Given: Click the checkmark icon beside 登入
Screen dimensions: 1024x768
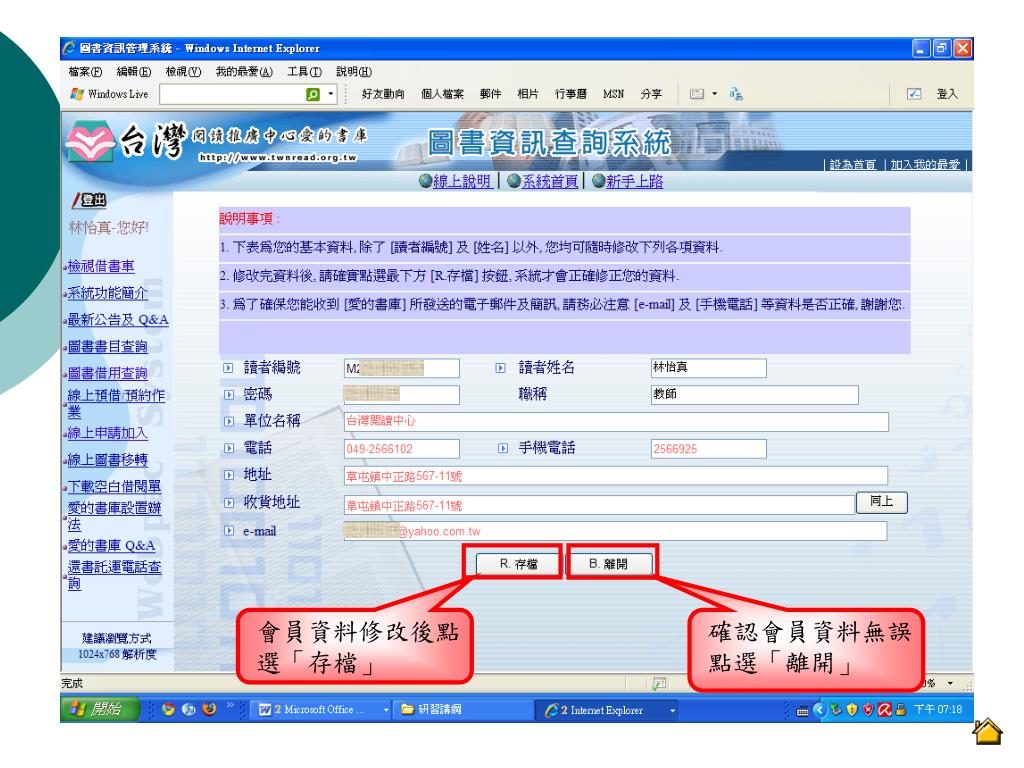Looking at the screenshot, I should [914, 94].
